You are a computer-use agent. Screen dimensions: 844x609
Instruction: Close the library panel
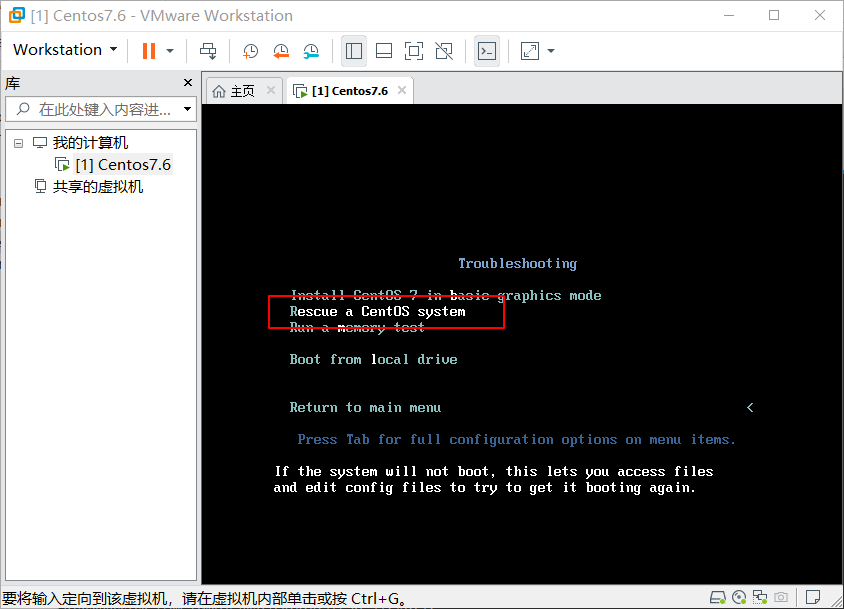tap(188, 82)
